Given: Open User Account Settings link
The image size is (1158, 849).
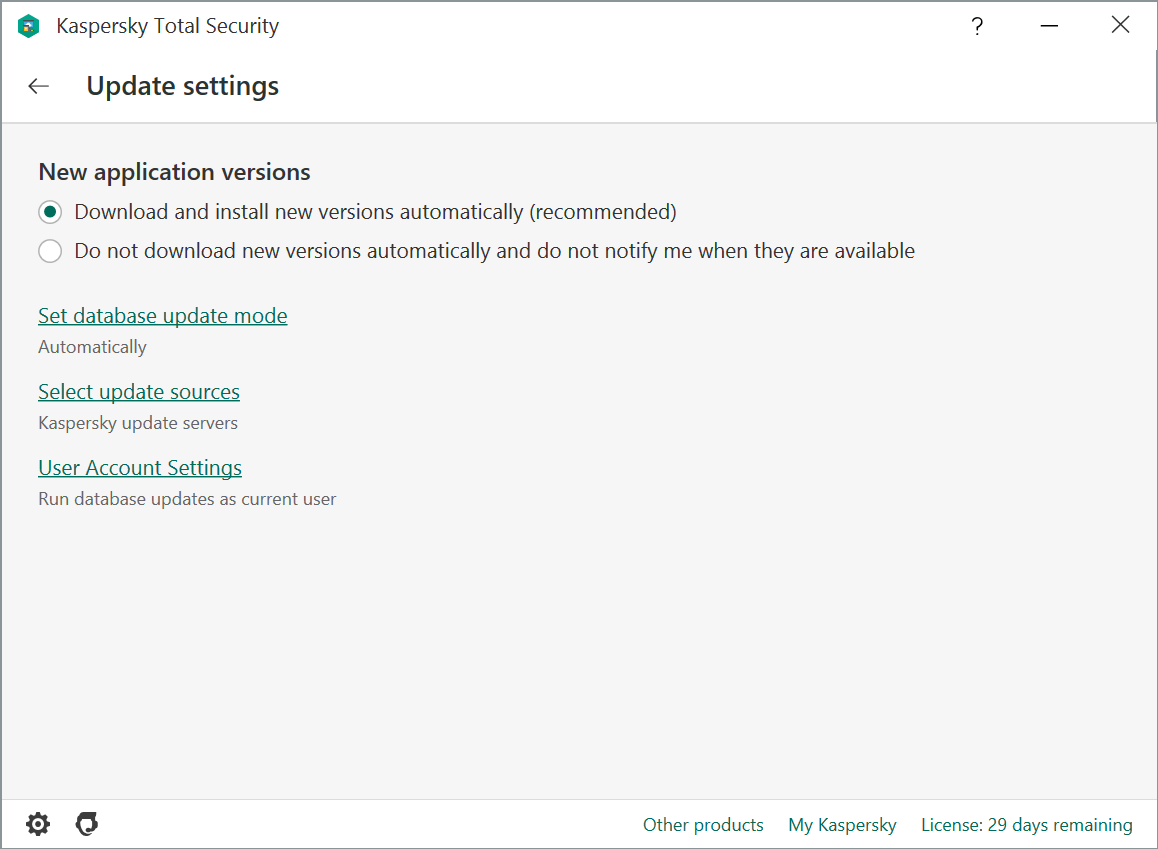Looking at the screenshot, I should pos(140,468).
